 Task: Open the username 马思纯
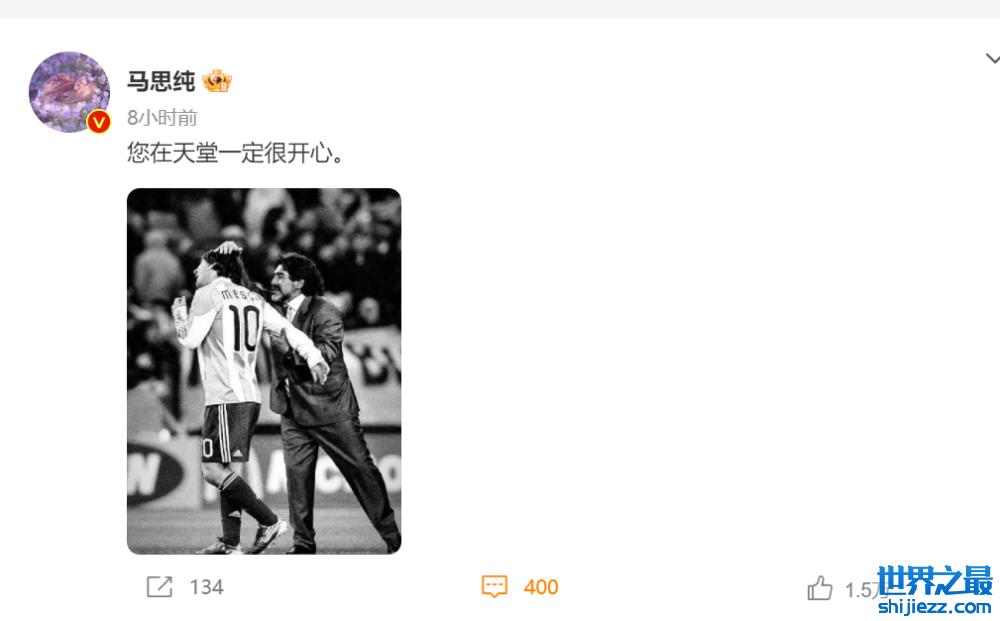coord(161,81)
